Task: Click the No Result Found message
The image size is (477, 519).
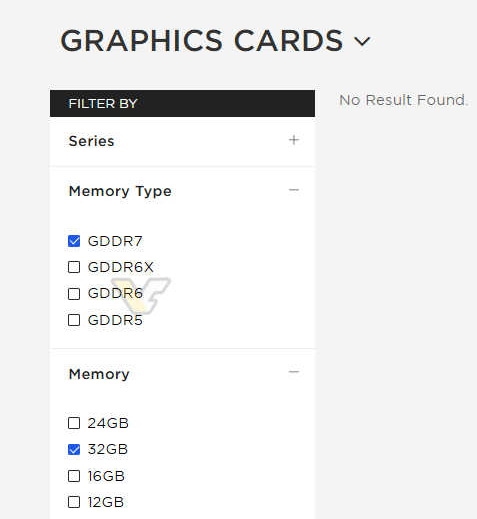Action: coord(403,100)
